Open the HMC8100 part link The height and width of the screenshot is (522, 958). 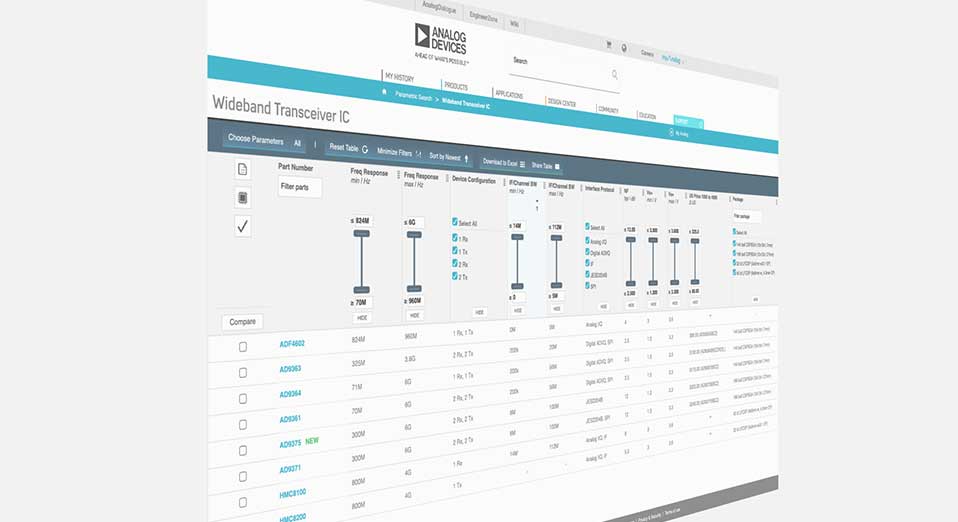pos(293,494)
